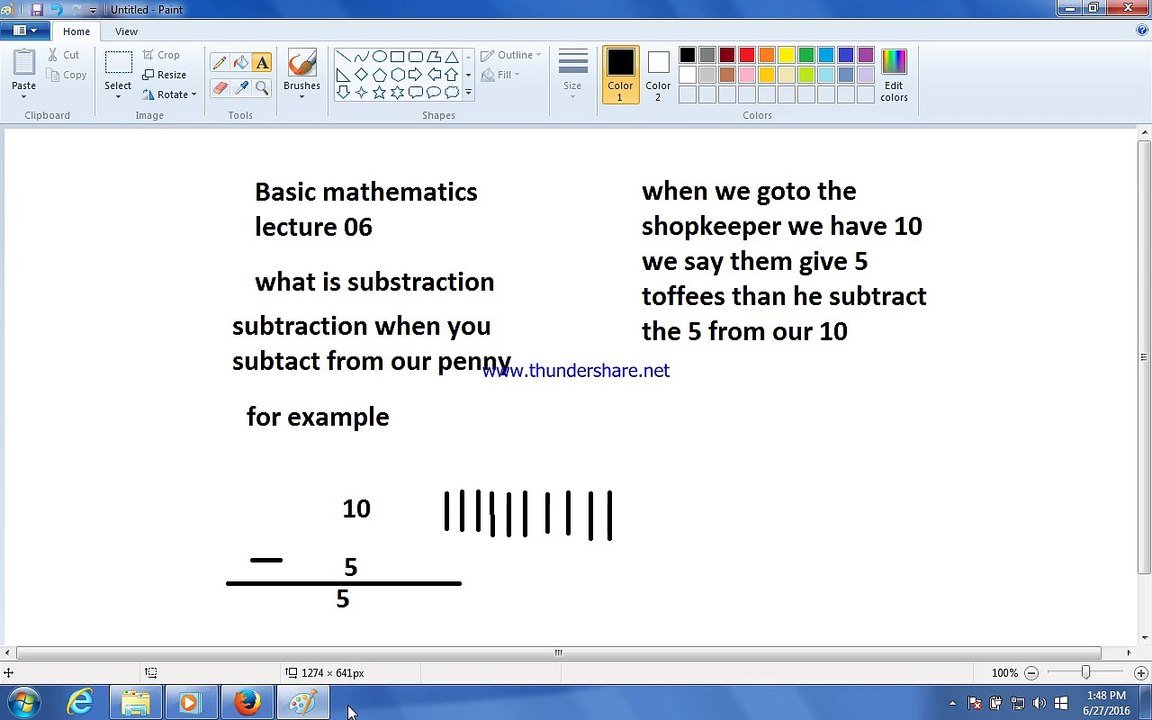This screenshot has width=1152, height=720.
Task: Switch to the View ribbon tab
Action: point(126,32)
